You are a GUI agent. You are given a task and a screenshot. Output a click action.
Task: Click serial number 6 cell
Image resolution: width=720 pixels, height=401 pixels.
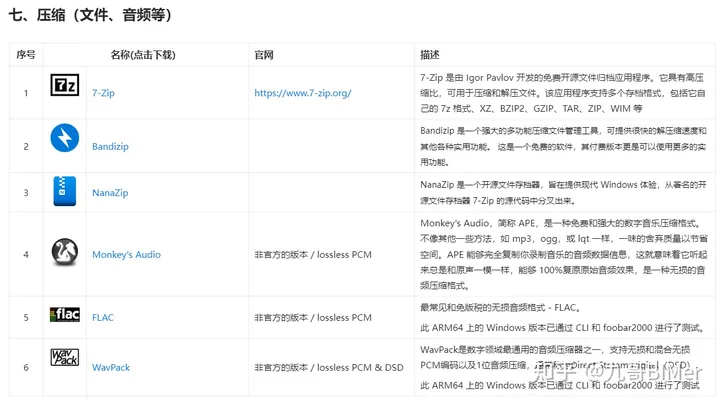[x=26, y=367]
